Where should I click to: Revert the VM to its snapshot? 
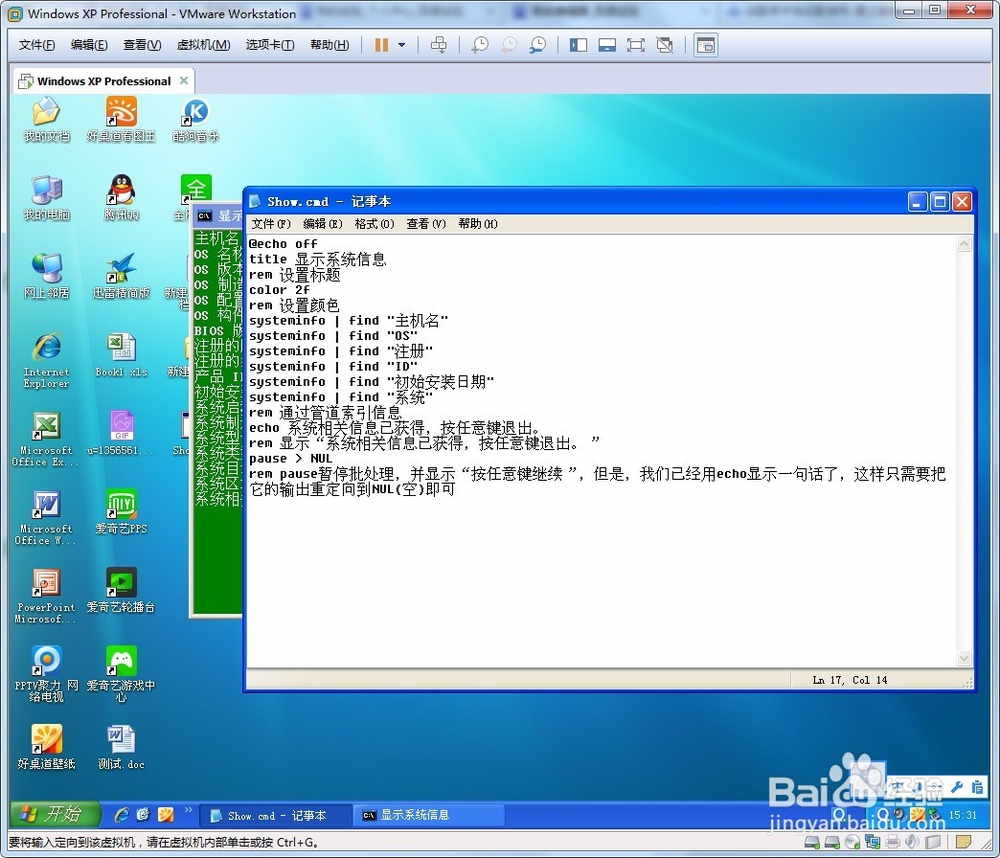click(508, 44)
